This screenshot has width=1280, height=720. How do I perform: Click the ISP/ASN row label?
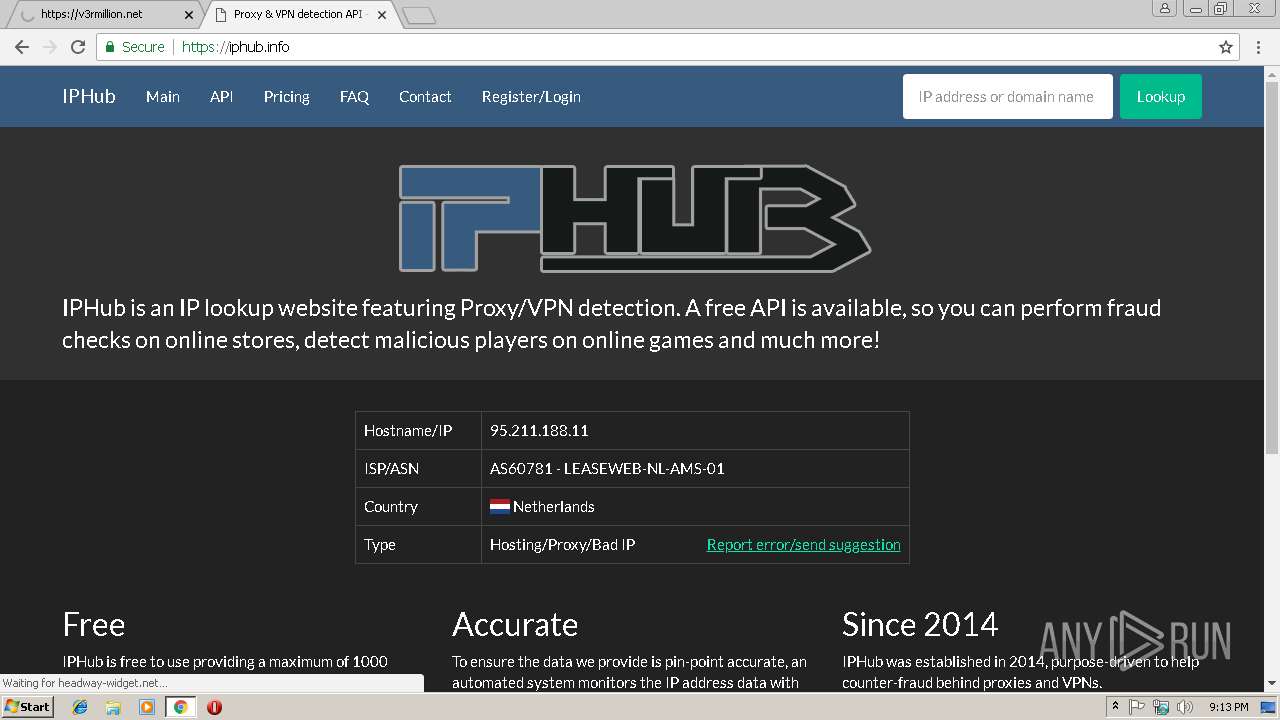coord(391,469)
